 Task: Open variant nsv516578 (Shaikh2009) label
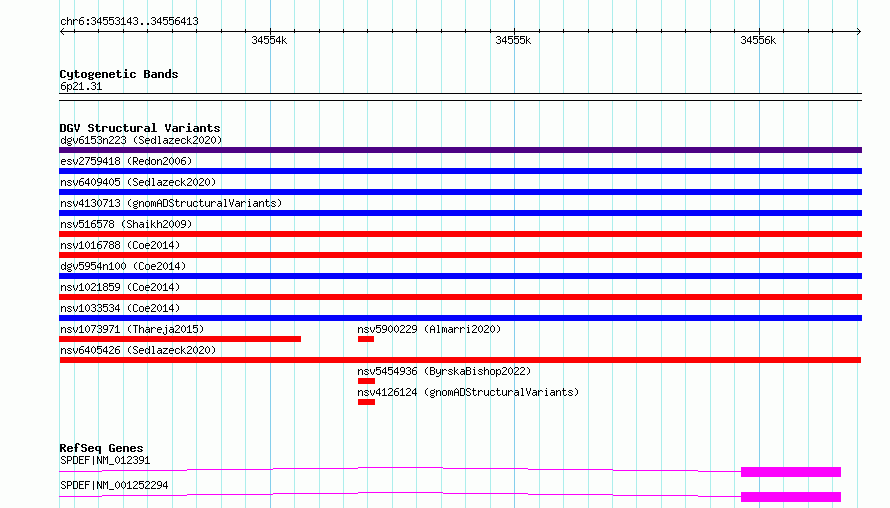pyautogui.click(x=126, y=224)
